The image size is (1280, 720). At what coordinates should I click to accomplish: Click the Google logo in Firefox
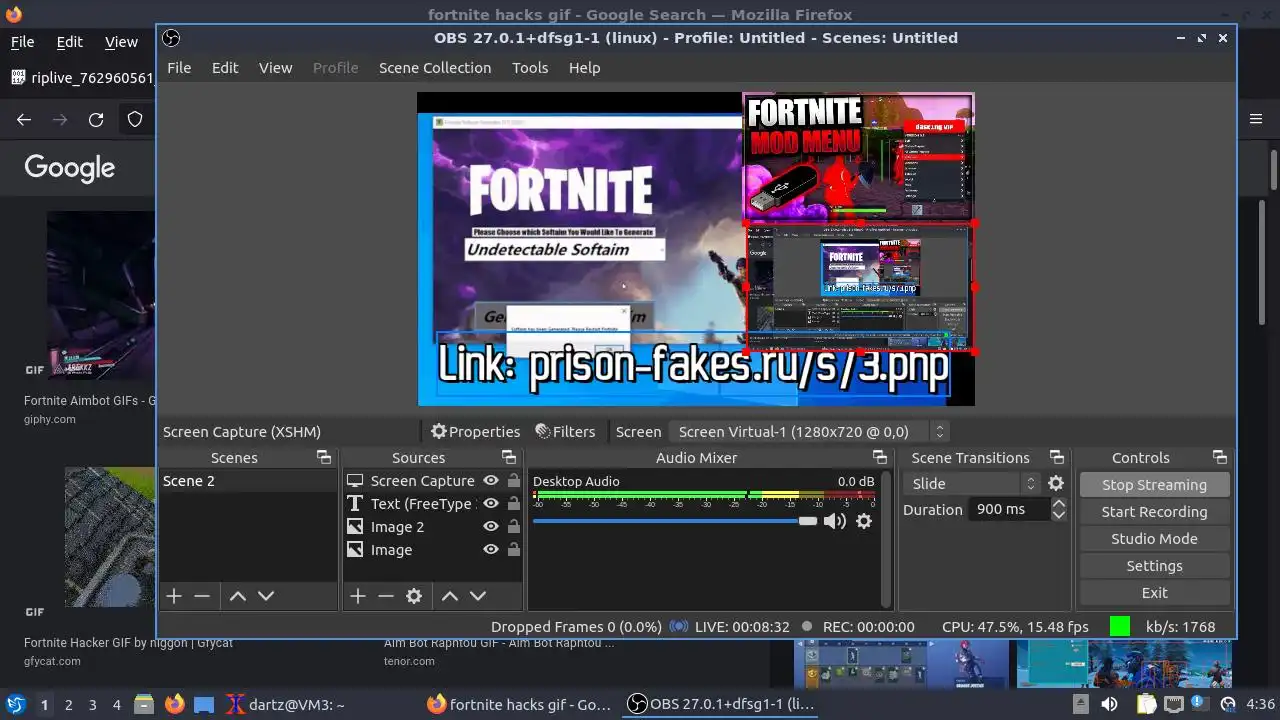point(70,167)
